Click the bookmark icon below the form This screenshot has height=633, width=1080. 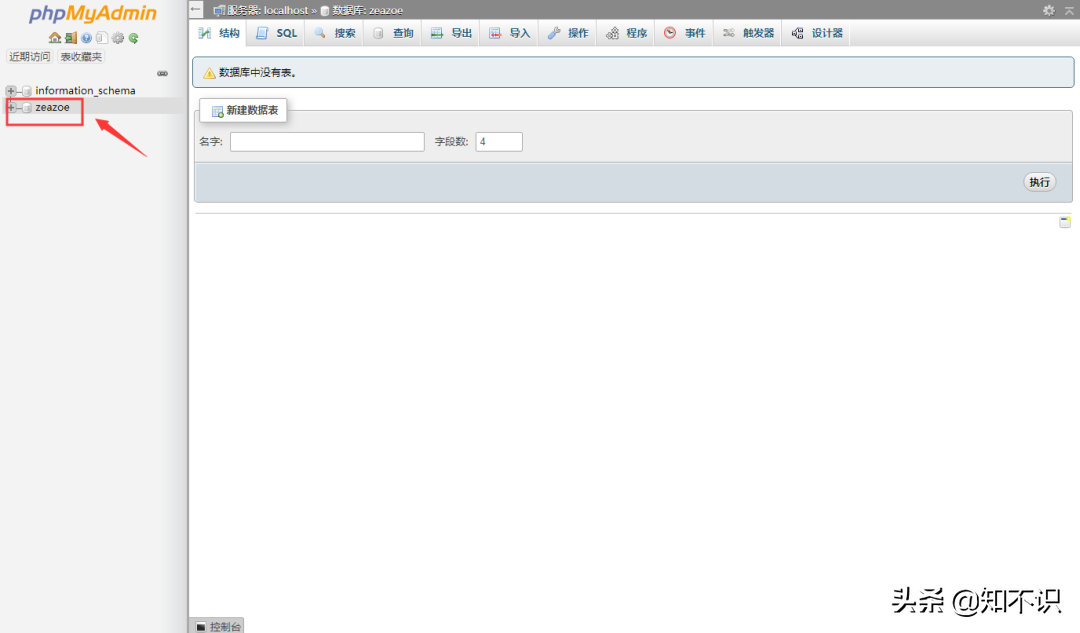coord(1065,222)
